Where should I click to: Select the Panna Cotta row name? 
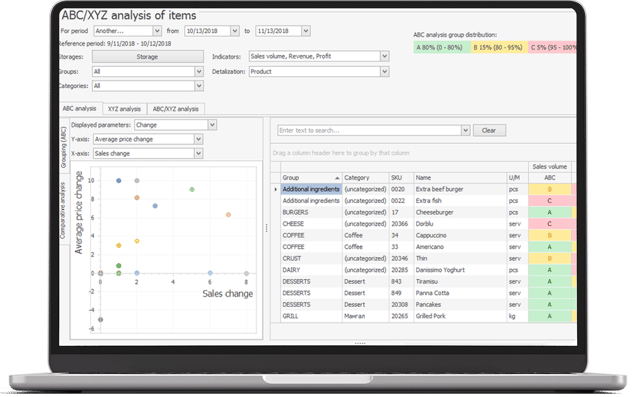(460, 293)
